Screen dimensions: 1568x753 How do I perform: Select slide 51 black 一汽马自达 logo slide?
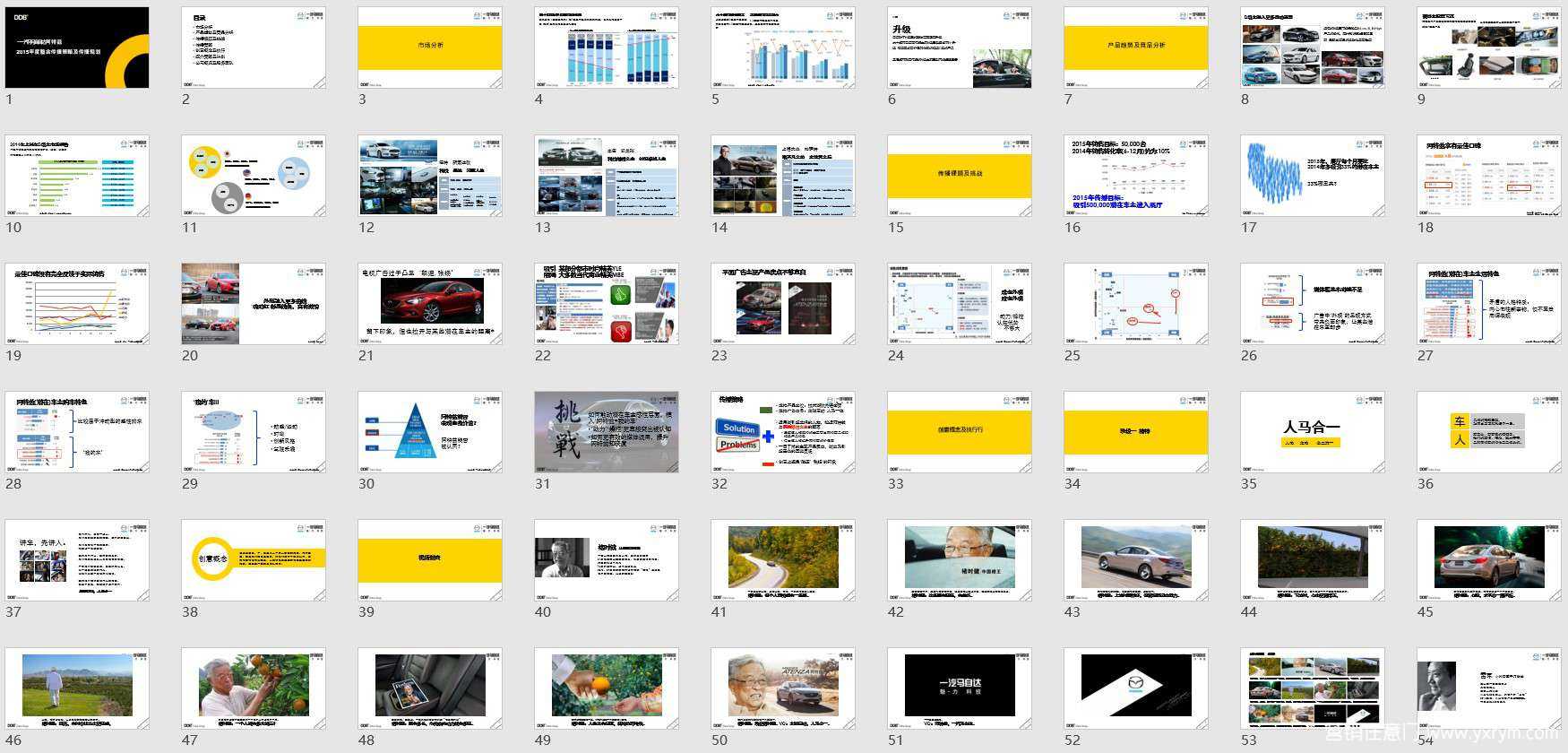click(960, 688)
